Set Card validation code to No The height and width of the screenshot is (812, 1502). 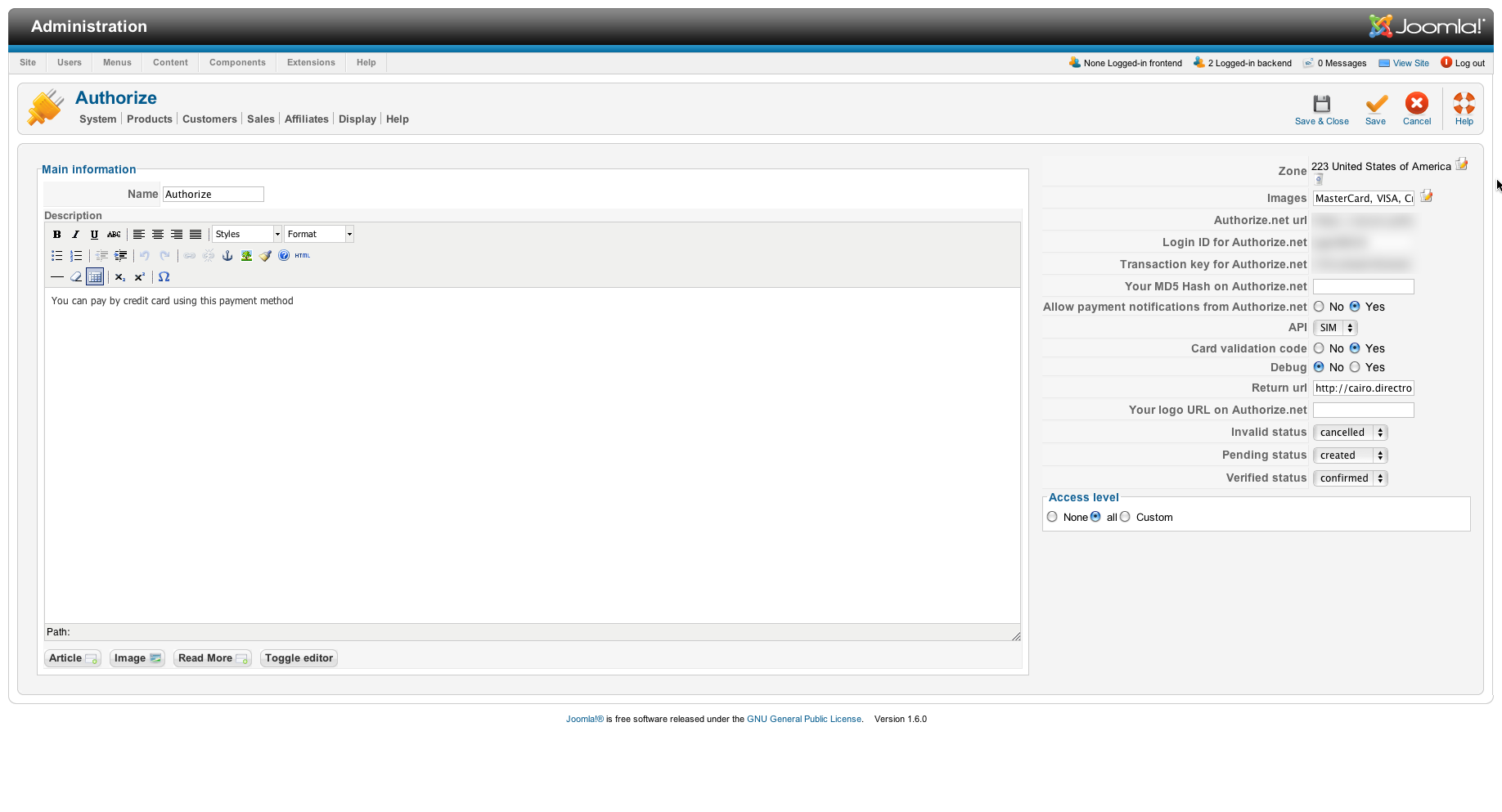pyautogui.click(x=1319, y=348)
